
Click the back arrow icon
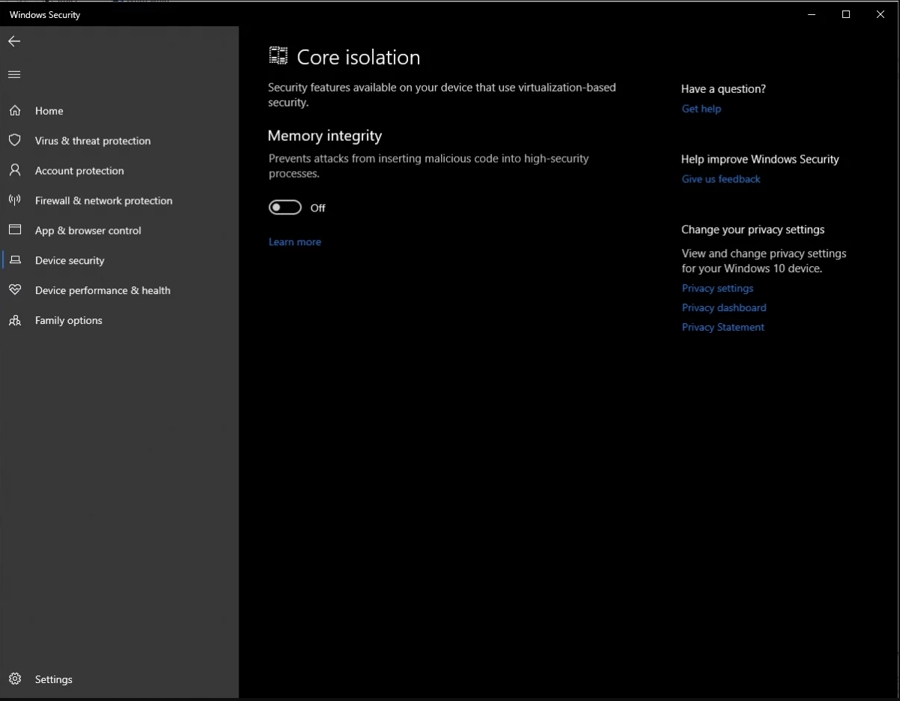[x=14, y=41]
